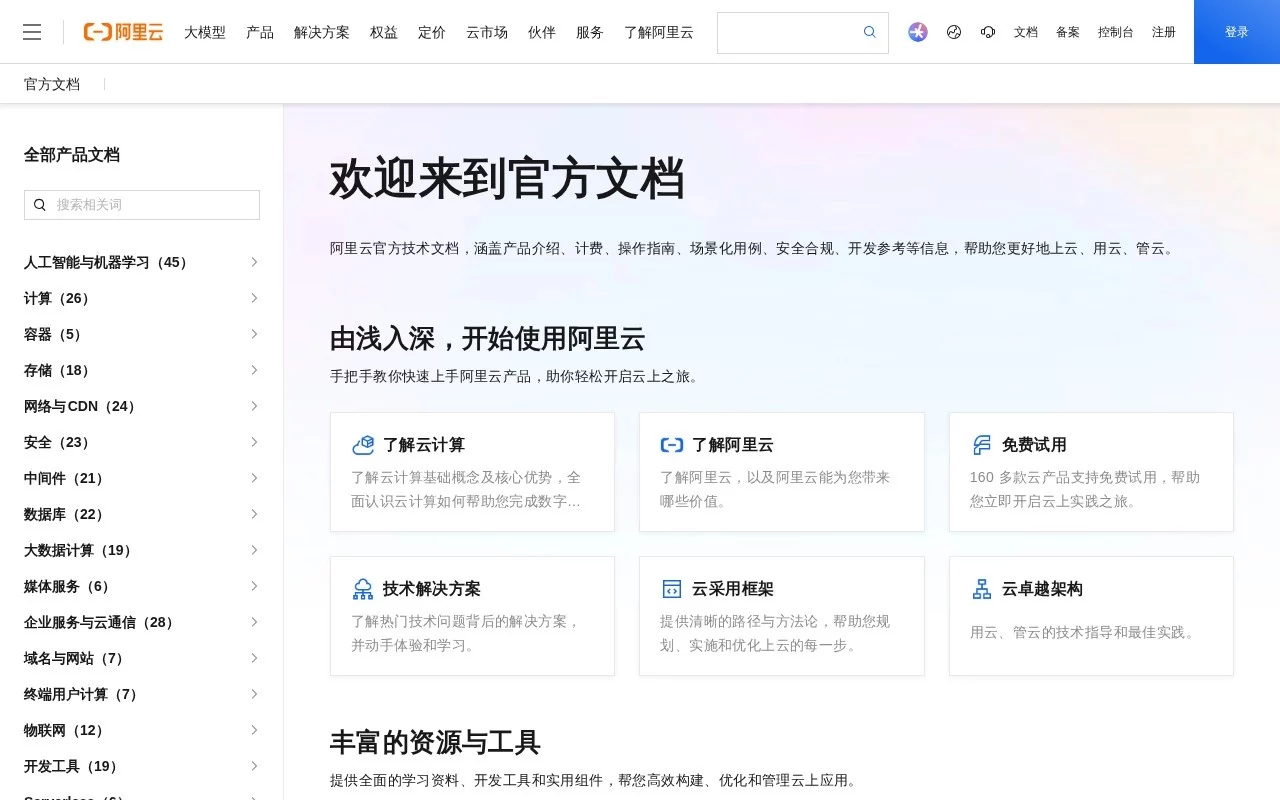Viewport: 1280px width, 800px height.
Task: Click the 云卓越架构 card icon
Action: click(x=982, y=589)
